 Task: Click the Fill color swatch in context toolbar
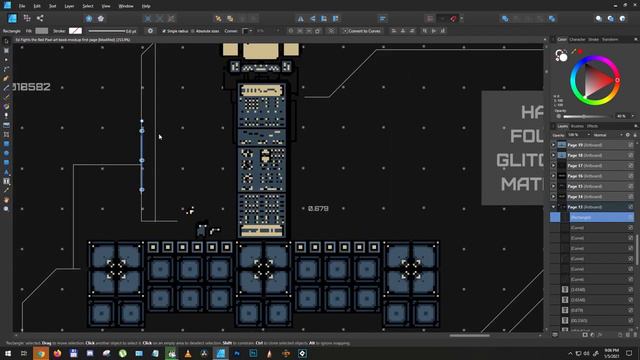(42, 31)
